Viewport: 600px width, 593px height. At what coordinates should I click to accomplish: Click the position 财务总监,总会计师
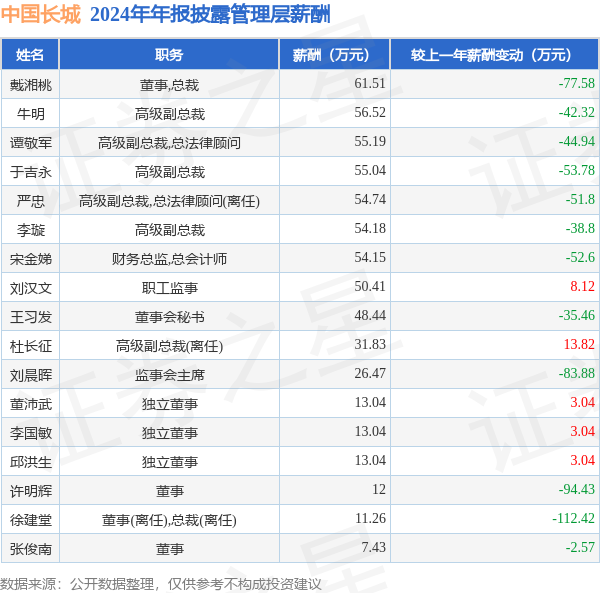[169, 259]
